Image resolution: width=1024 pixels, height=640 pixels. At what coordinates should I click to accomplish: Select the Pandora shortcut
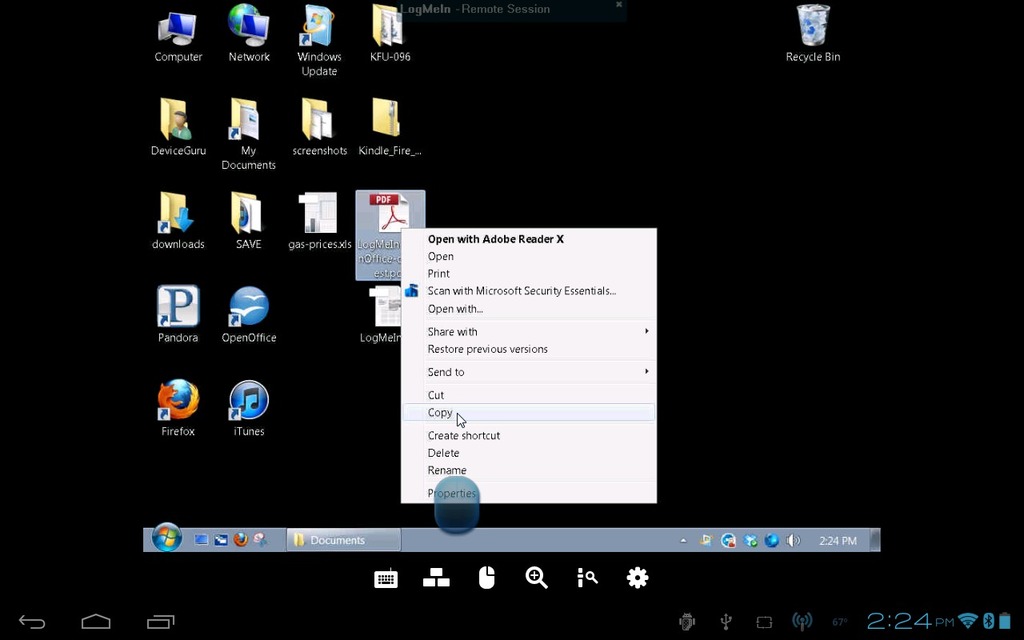coord(178,314)
